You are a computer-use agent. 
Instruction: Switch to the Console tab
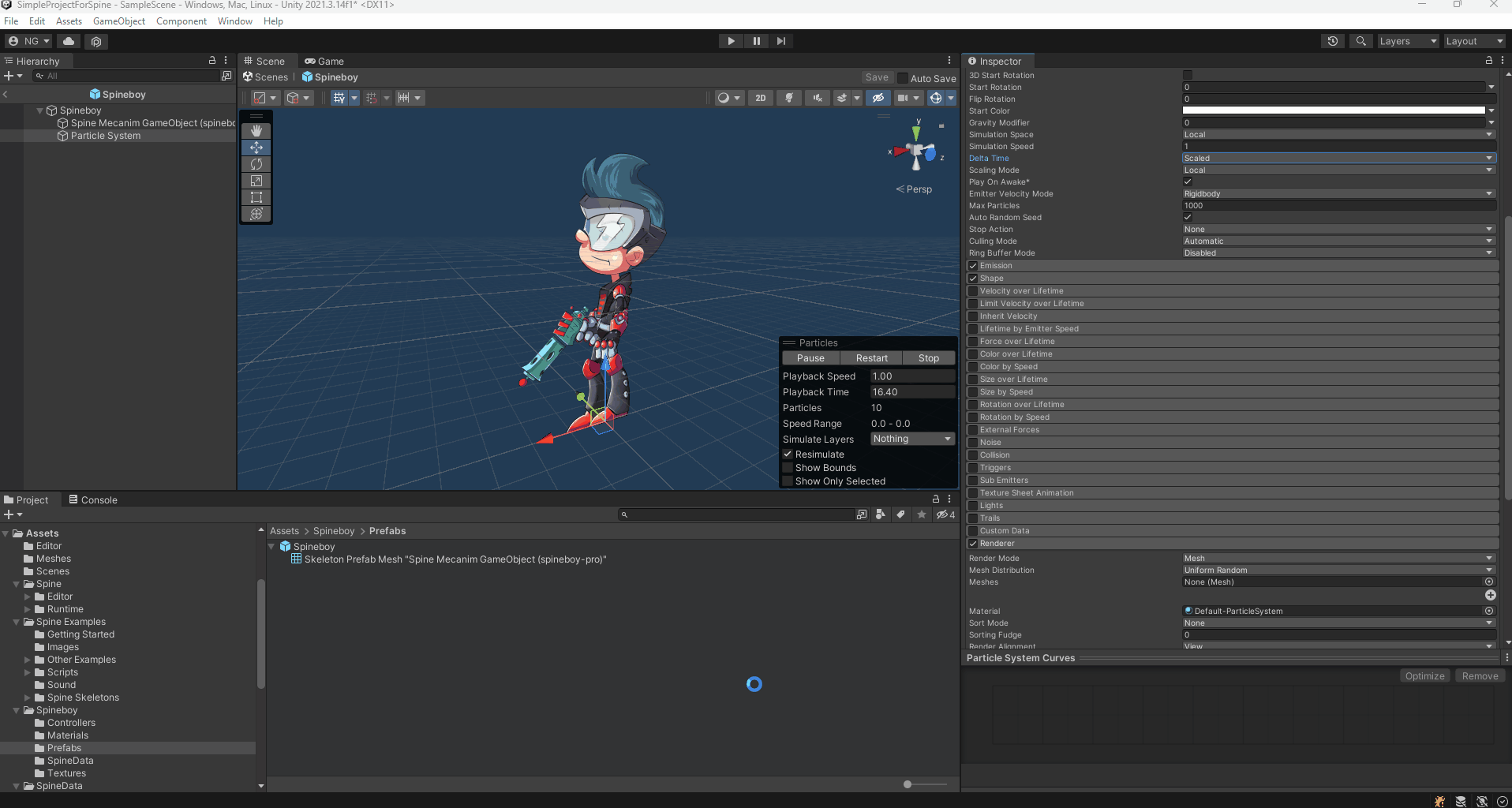click(93, 499)
